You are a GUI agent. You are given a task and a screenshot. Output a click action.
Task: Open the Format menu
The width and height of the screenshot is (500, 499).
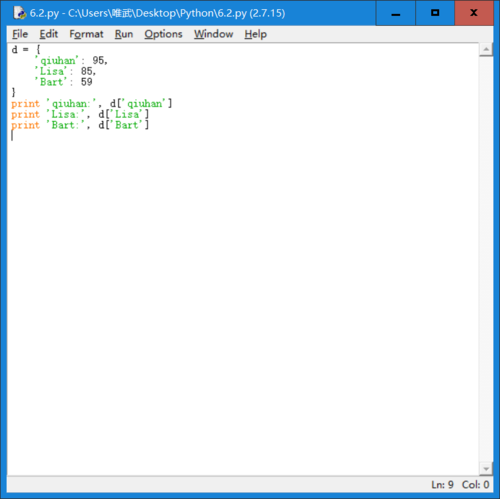click(x=86, y=34)
